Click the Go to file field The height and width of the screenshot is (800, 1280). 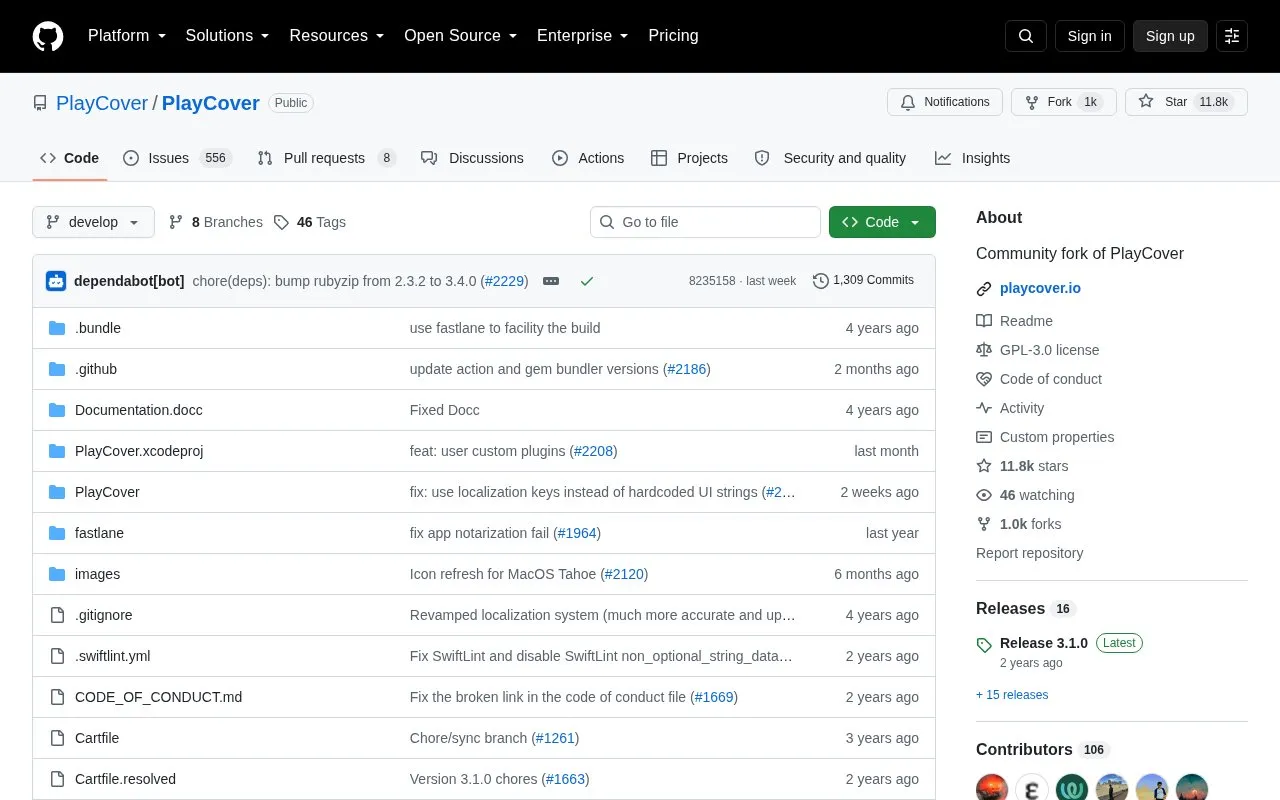point(705,222)
